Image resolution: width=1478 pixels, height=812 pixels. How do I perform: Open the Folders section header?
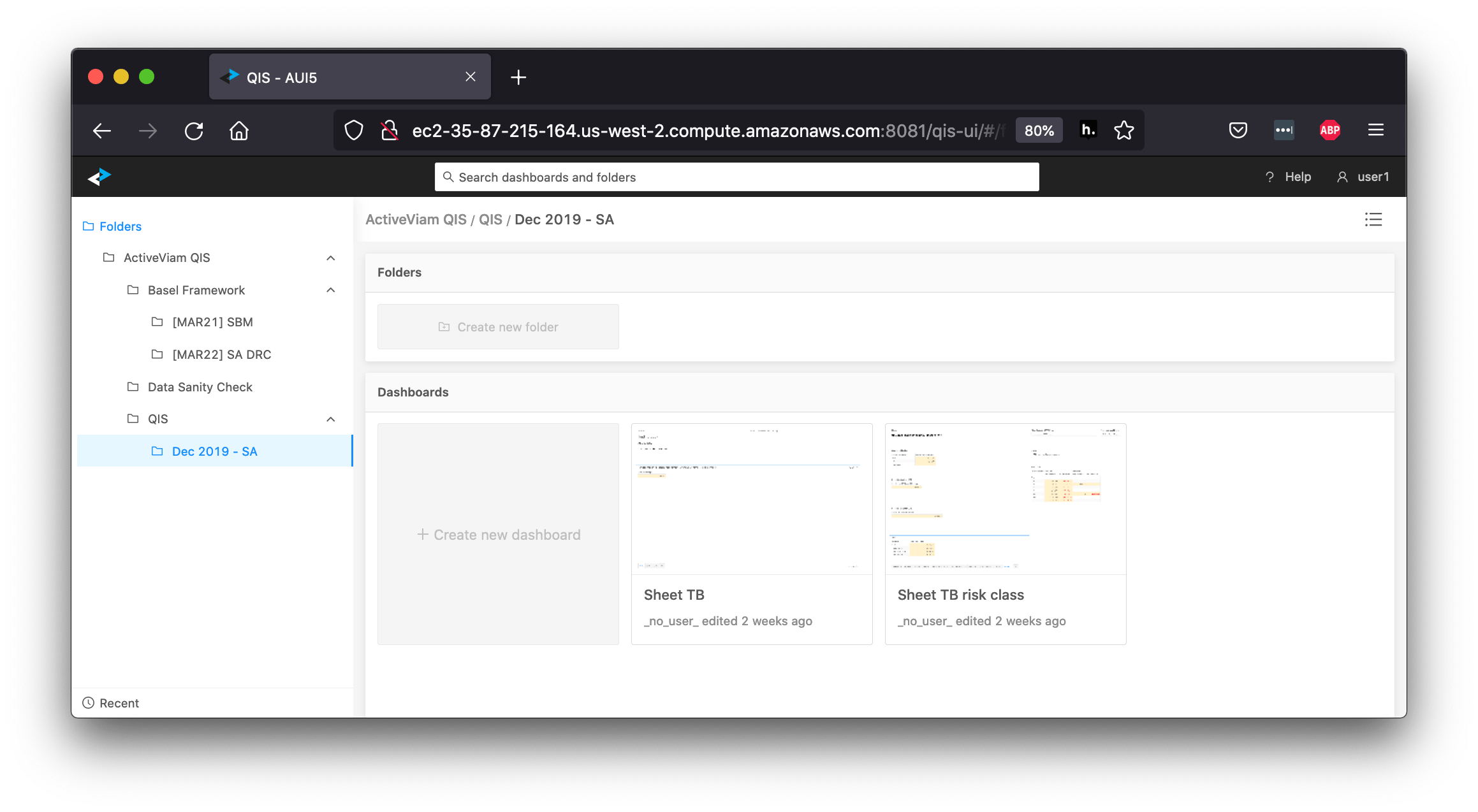click(x=112, y=226)
